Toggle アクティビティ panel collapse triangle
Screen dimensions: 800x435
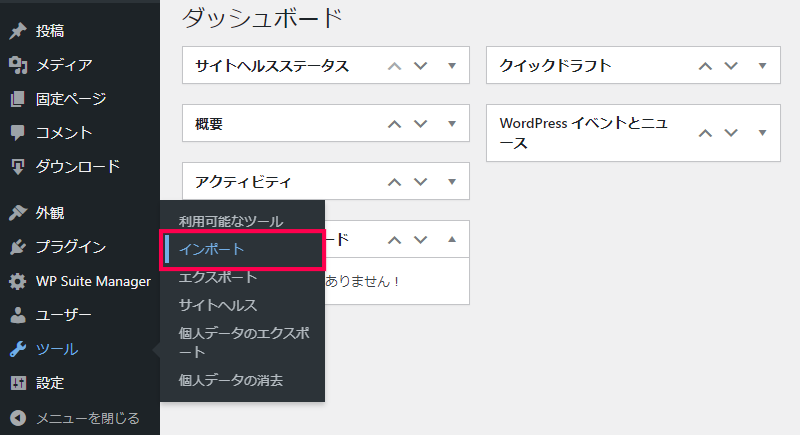(x=452, y=182)
